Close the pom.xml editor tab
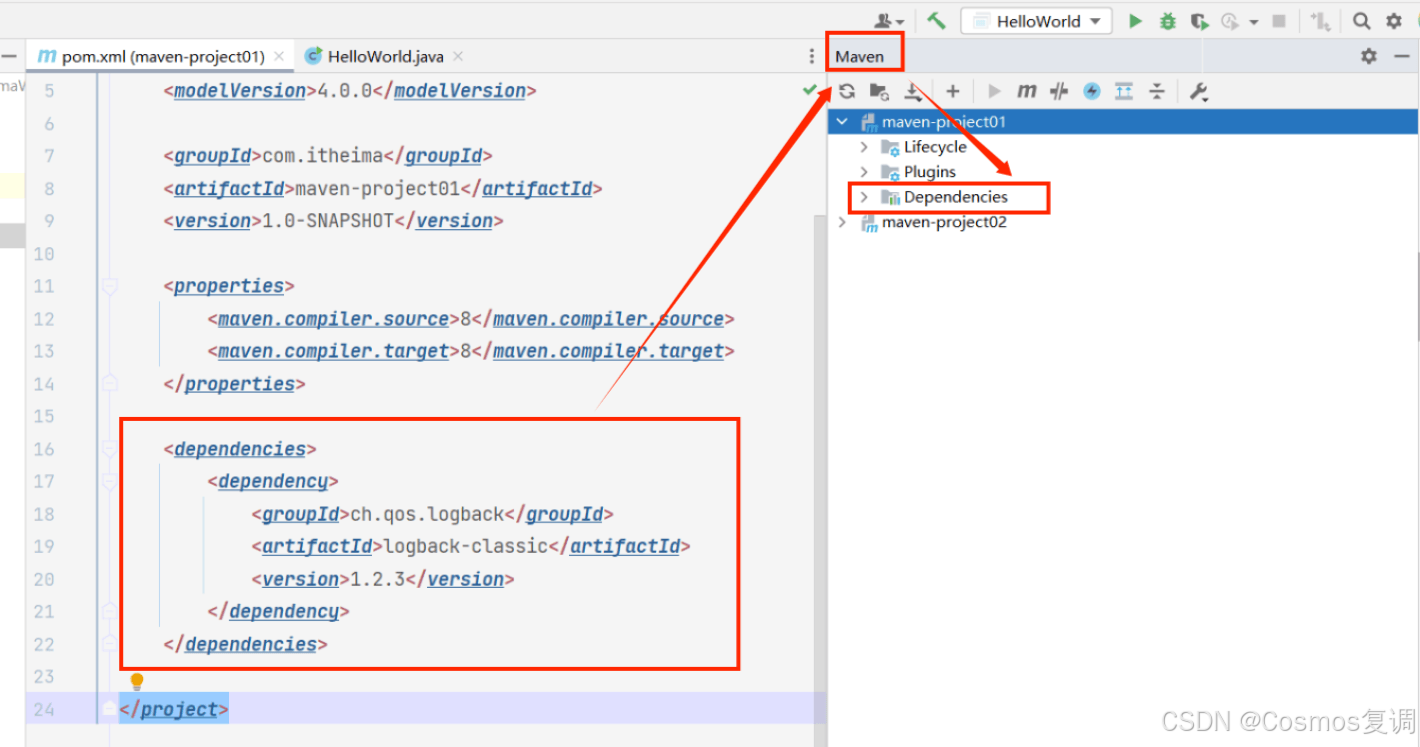 pos(279,57)
